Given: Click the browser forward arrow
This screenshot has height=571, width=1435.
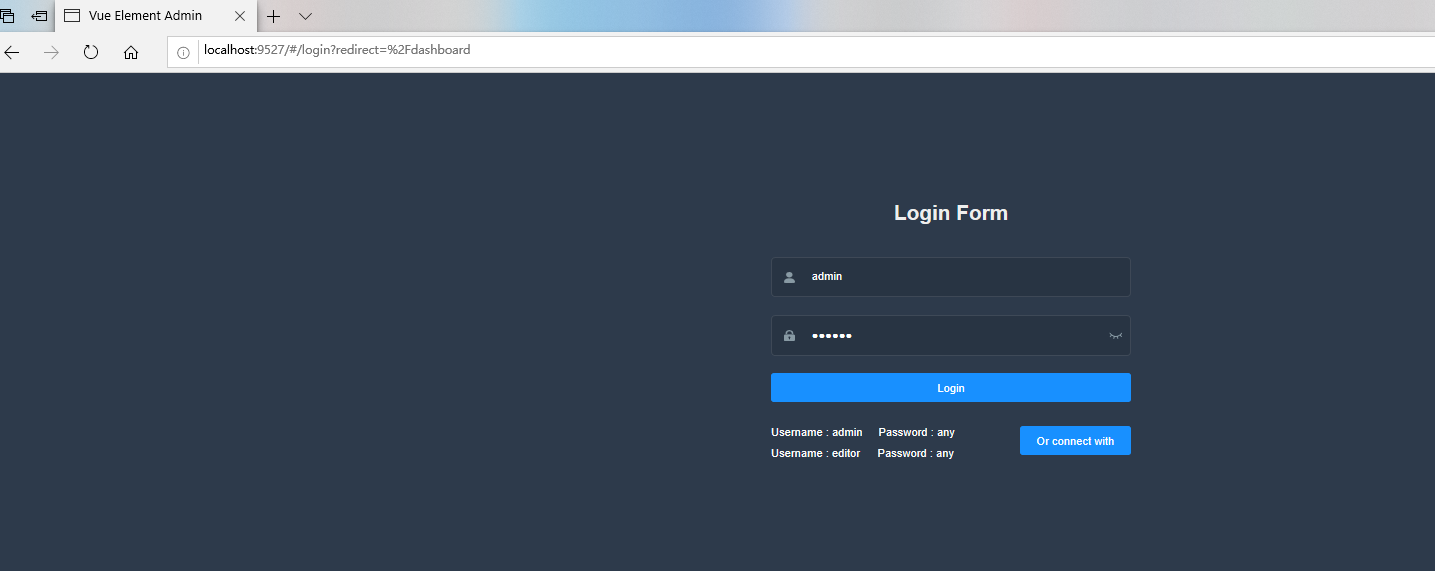Looking at the screenshot, I should point(51,52).
